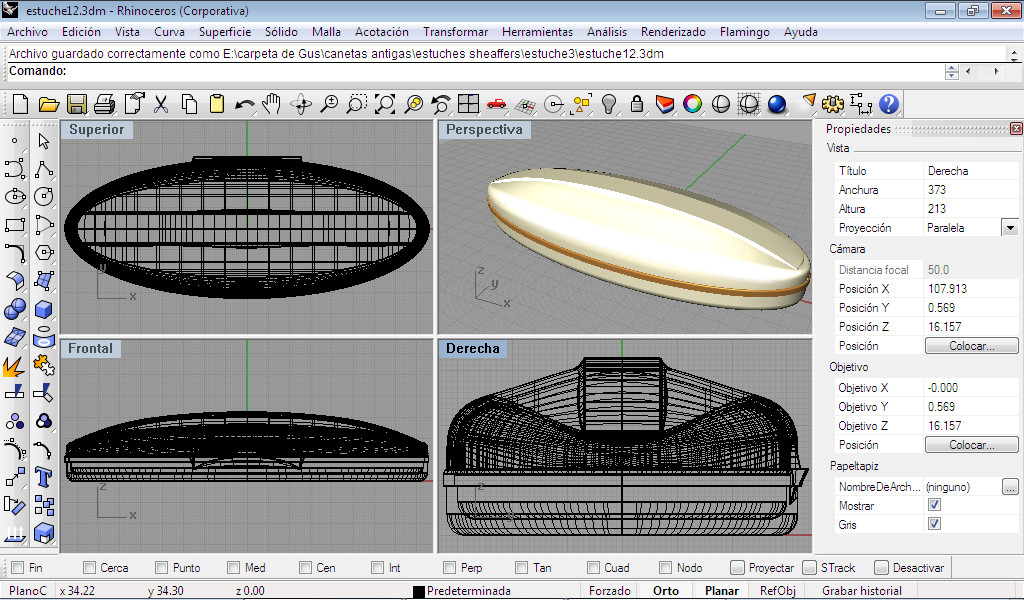Viewport: 1024px width, 600px height.
Task: Click Colocar button under Cámara
Action: pos(971,346)
